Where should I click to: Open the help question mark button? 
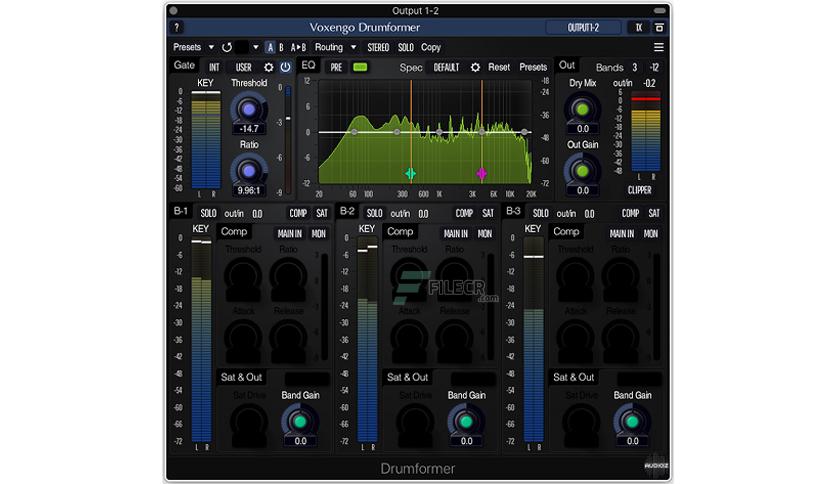coord(176,27)
